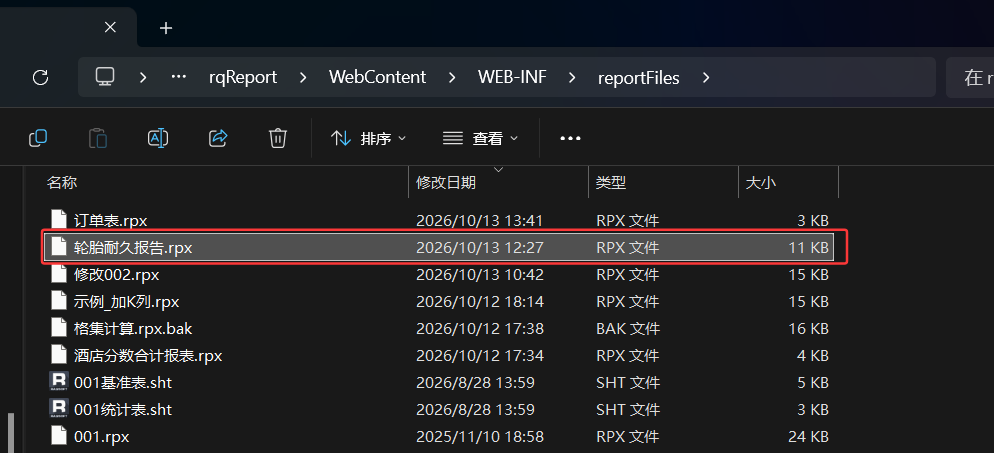Image resolution: width=994 pixels, height=453 pixels.
Task: Close the current Explorer tab
Action: click(110, 27)
